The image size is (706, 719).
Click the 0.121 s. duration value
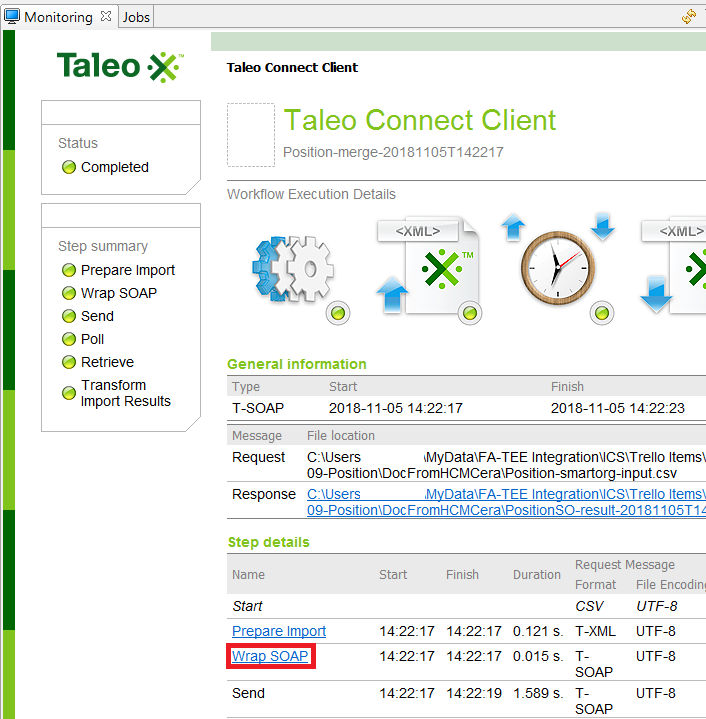[538, 631]
